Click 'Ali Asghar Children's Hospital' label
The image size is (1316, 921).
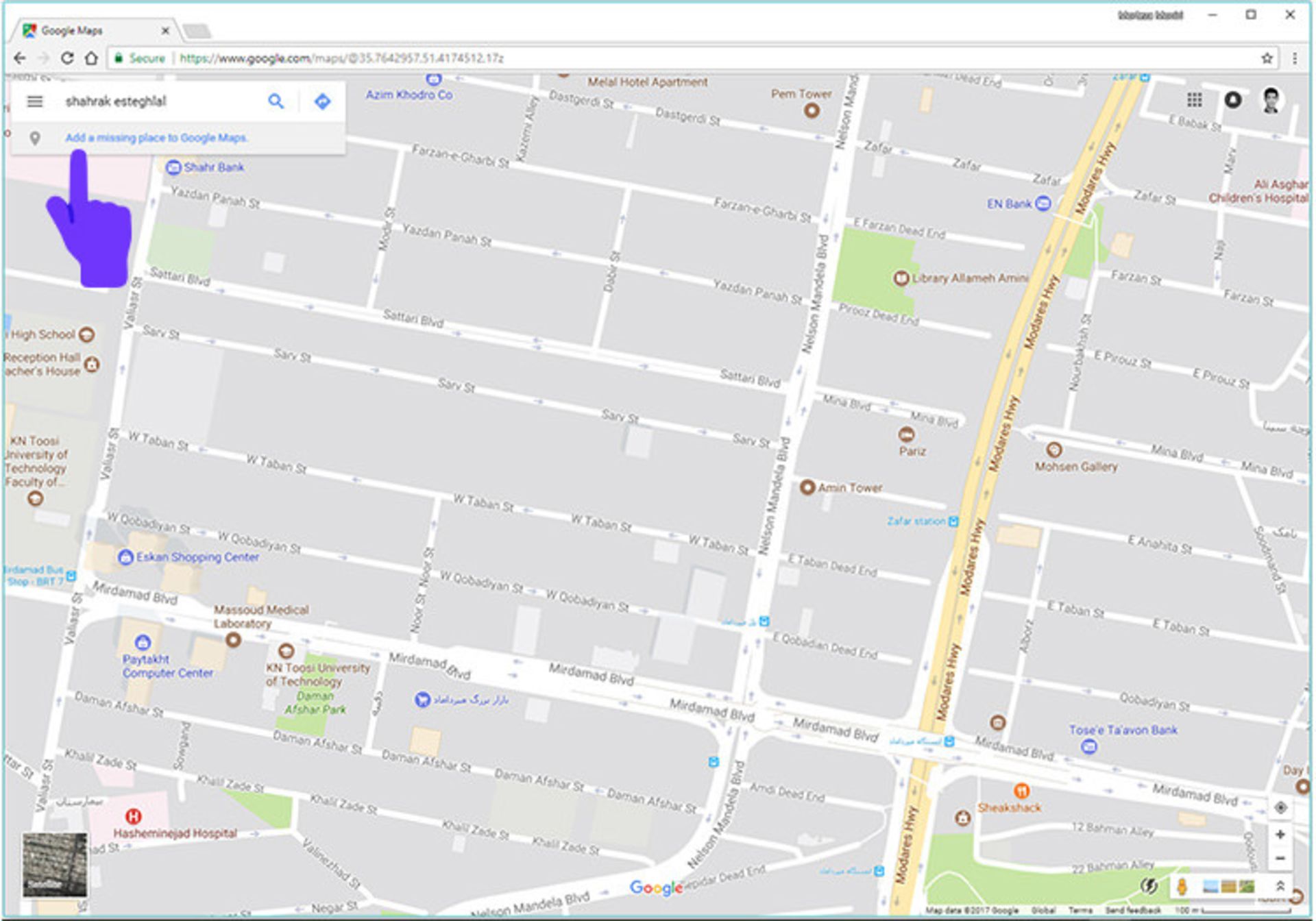coord(1258,191)
